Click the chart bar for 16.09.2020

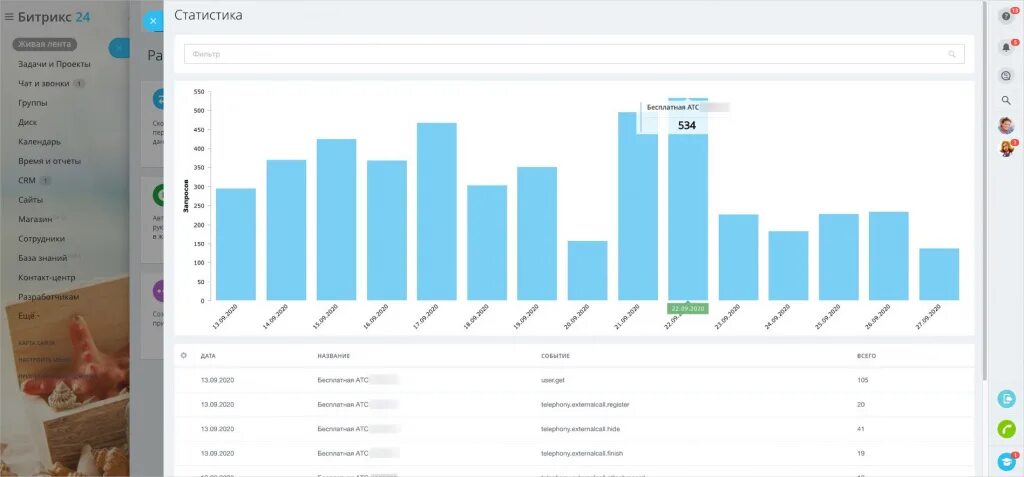(x=387, y=231)
